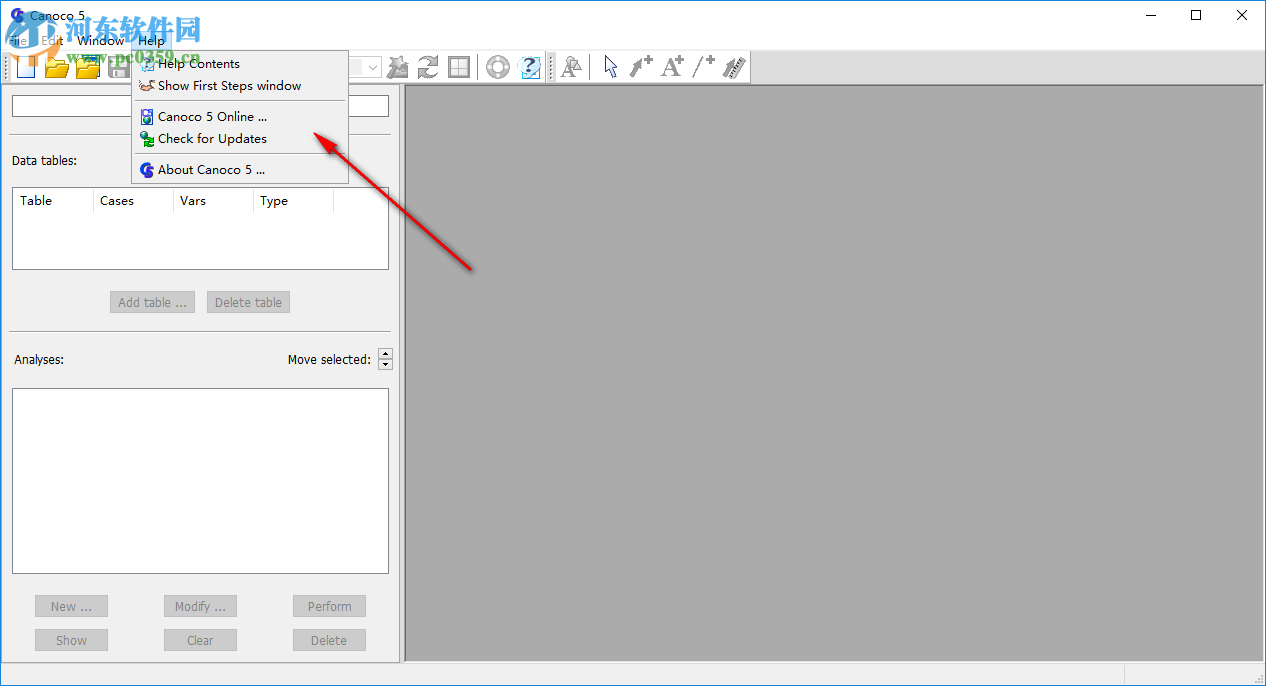
Task: Click the tile windows grid icon
Action: (459, 67)
